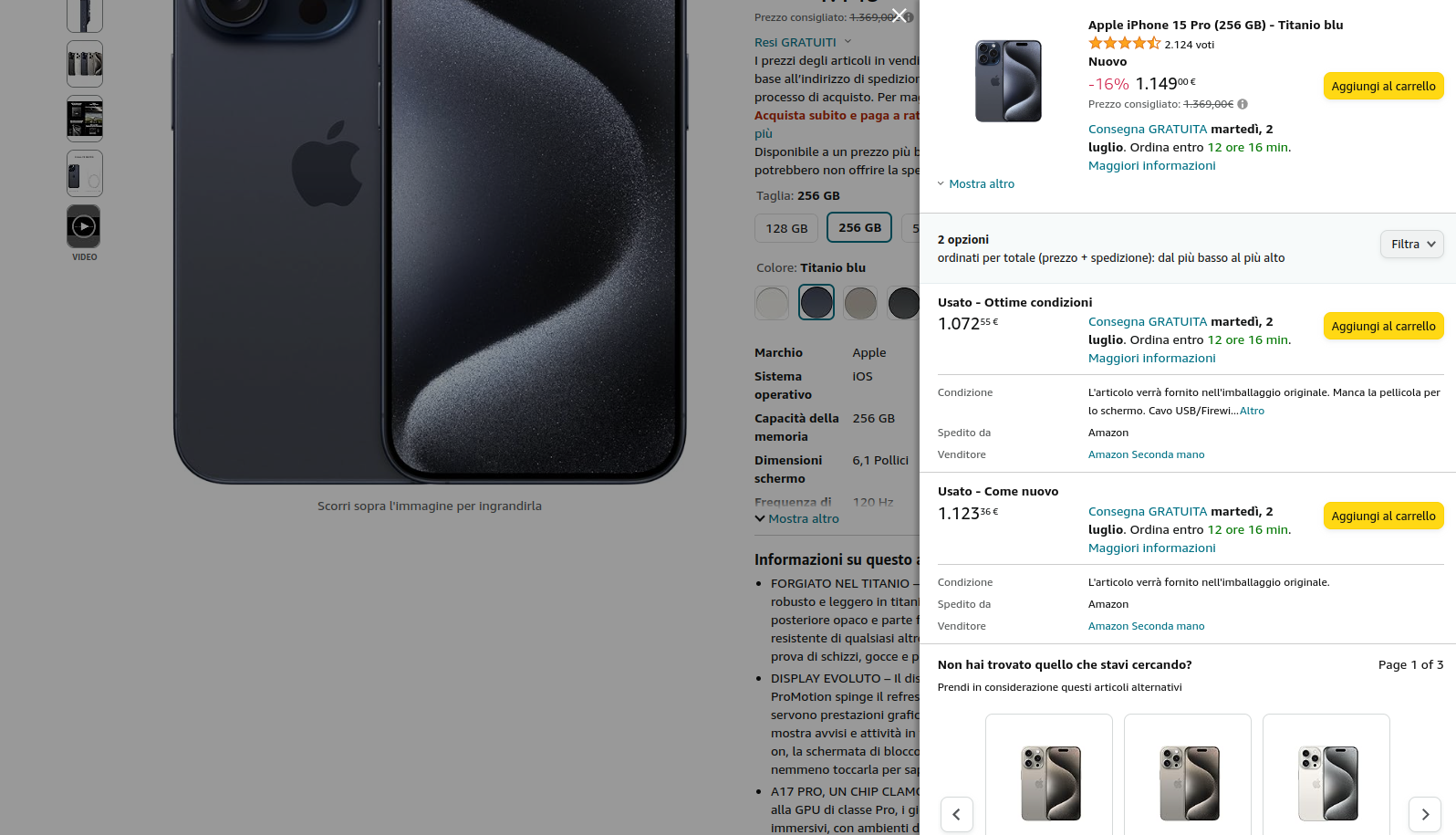This screenshot has width=1456, height=835.
Task: Close the offers side panel
Action: (899, 16)
